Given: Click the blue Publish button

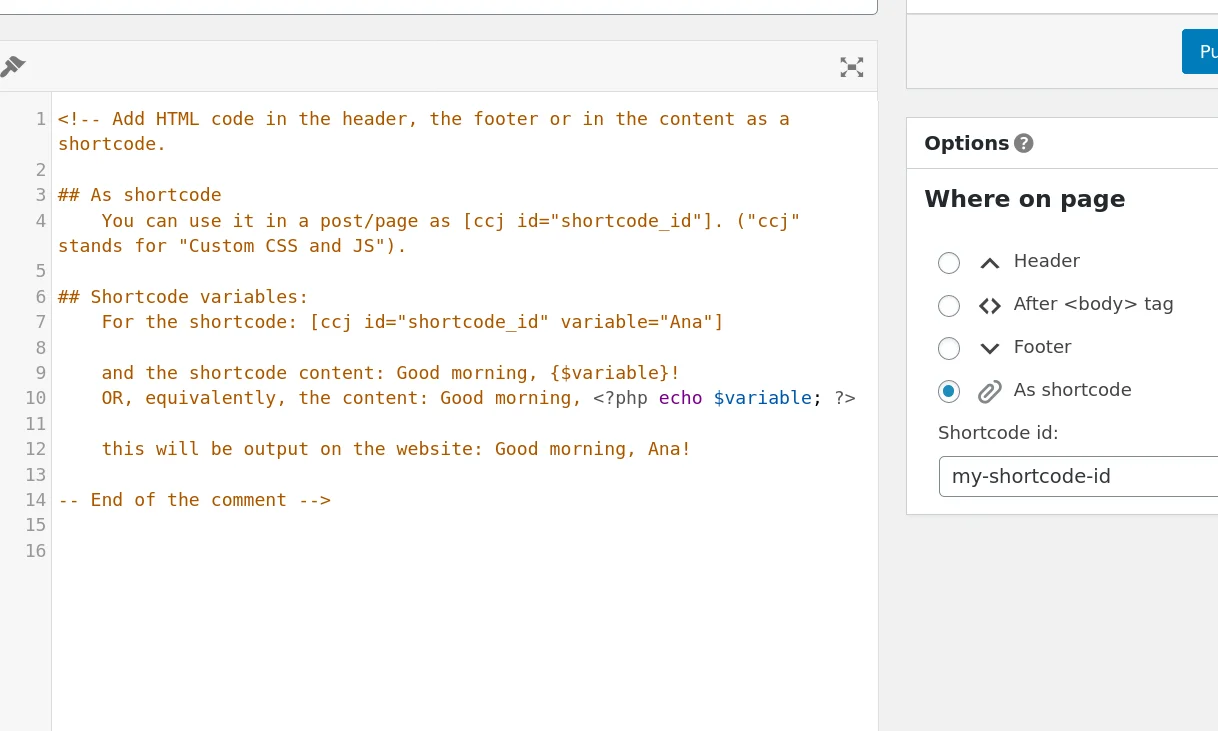Looking at the screenshot, I should (1205, 51).
